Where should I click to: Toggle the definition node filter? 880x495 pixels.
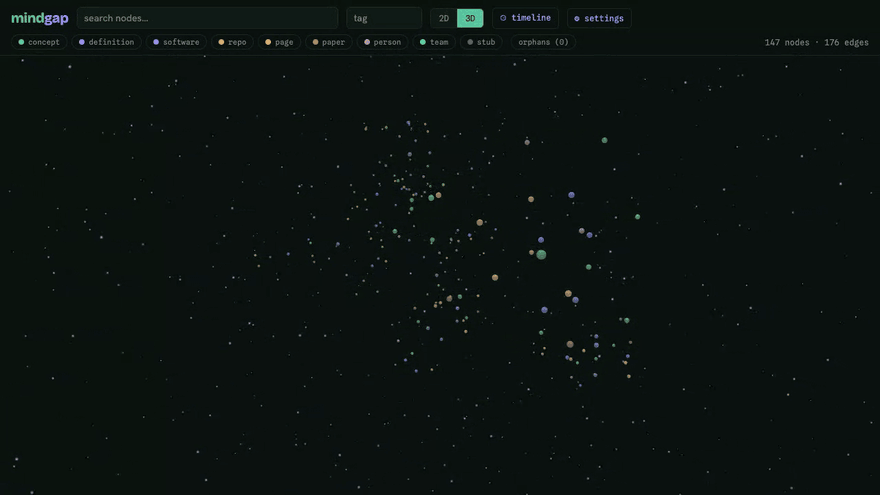click(x=107, y=42)
